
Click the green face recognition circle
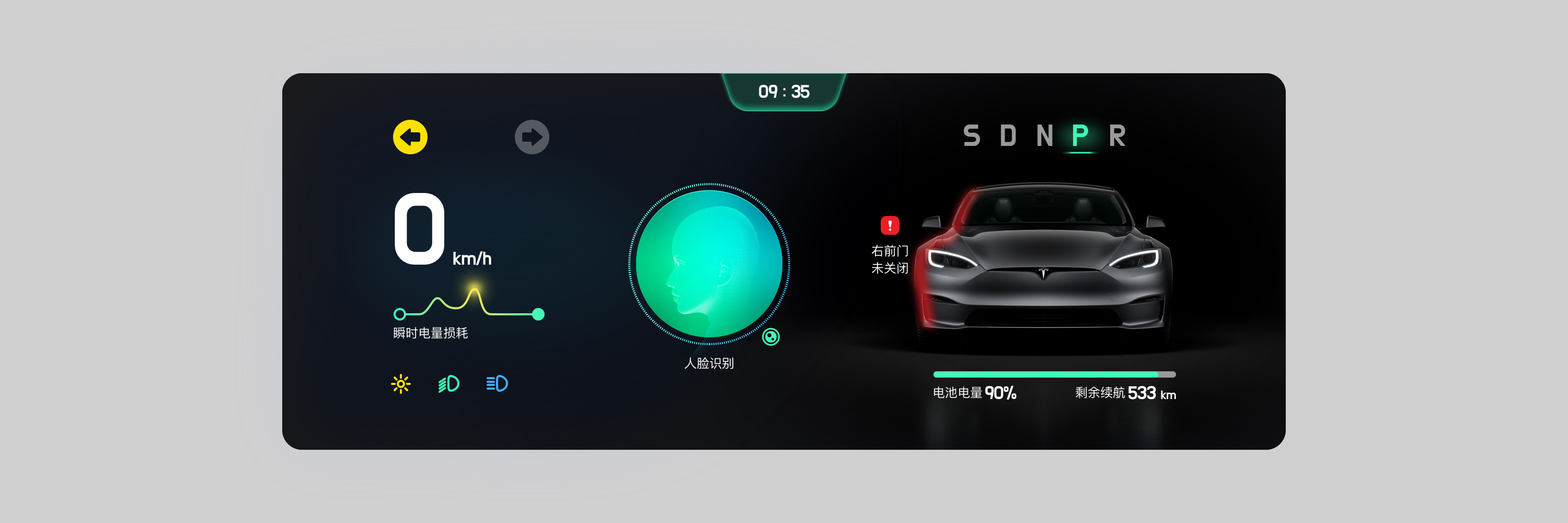click(x=709, y=264)
